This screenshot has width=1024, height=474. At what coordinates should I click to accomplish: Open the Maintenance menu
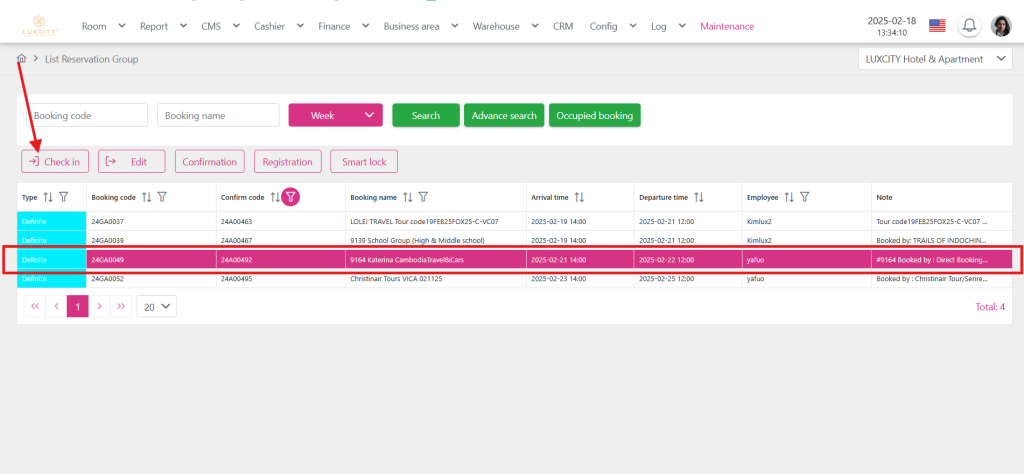pos(727,26)
